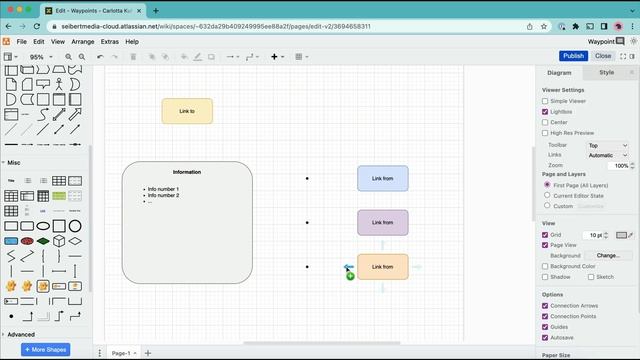This screenshot has width=640, height=360.
Task: Uncheck the Lightbox checkbox
Action: 545,111
